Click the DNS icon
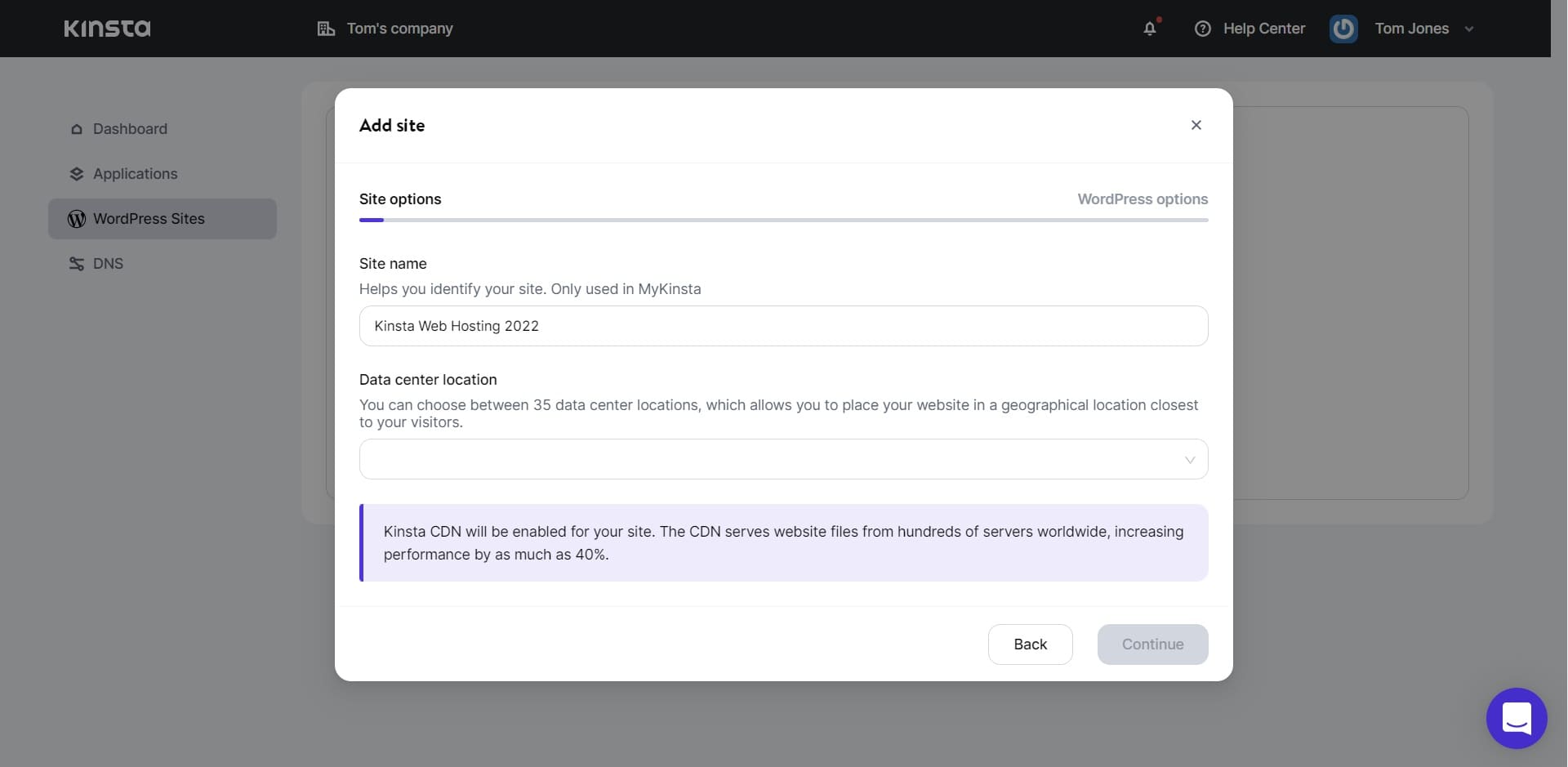The height and width of the screenshot is (767, 1568). pos(77,264)
